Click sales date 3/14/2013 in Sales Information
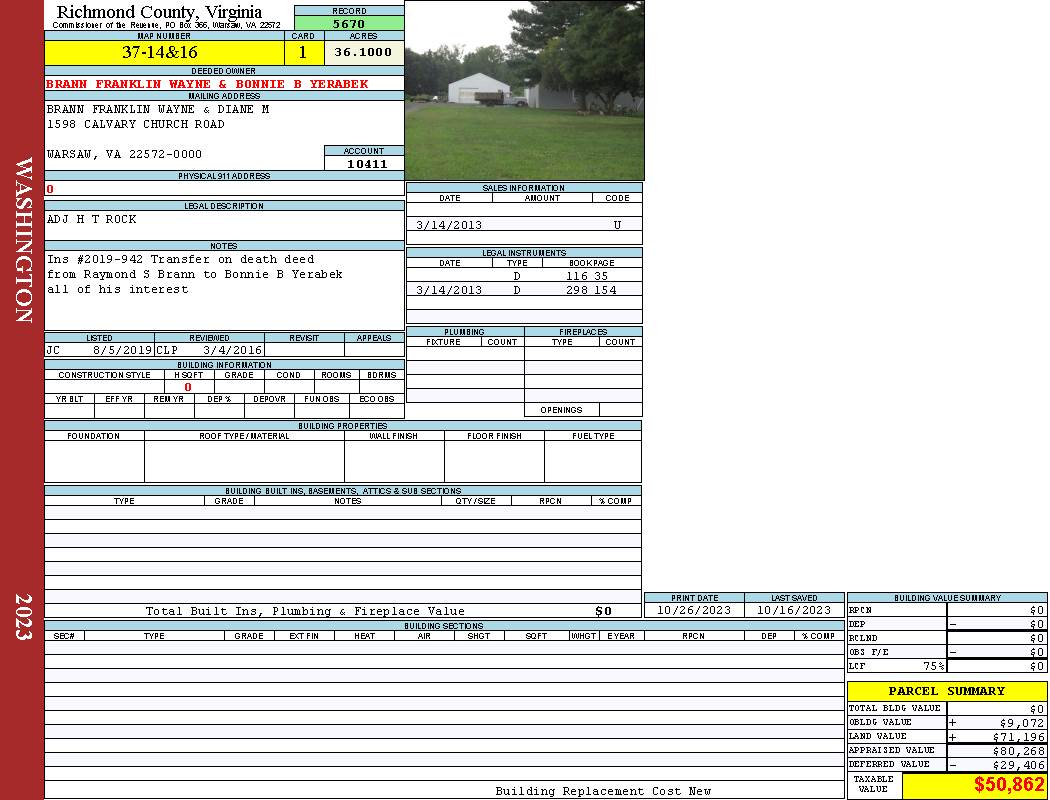The width and height of the screenshot is (1050, 800). click(x=449, y=225)
